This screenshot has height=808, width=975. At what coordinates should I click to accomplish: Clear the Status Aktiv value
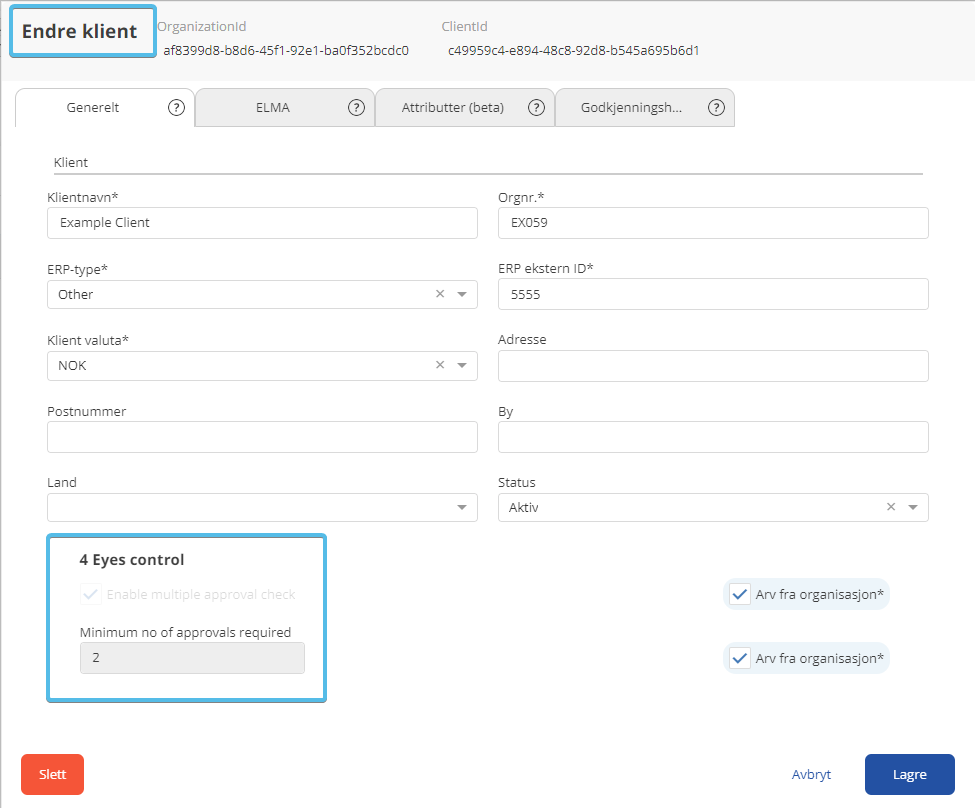tap(891, 508)
